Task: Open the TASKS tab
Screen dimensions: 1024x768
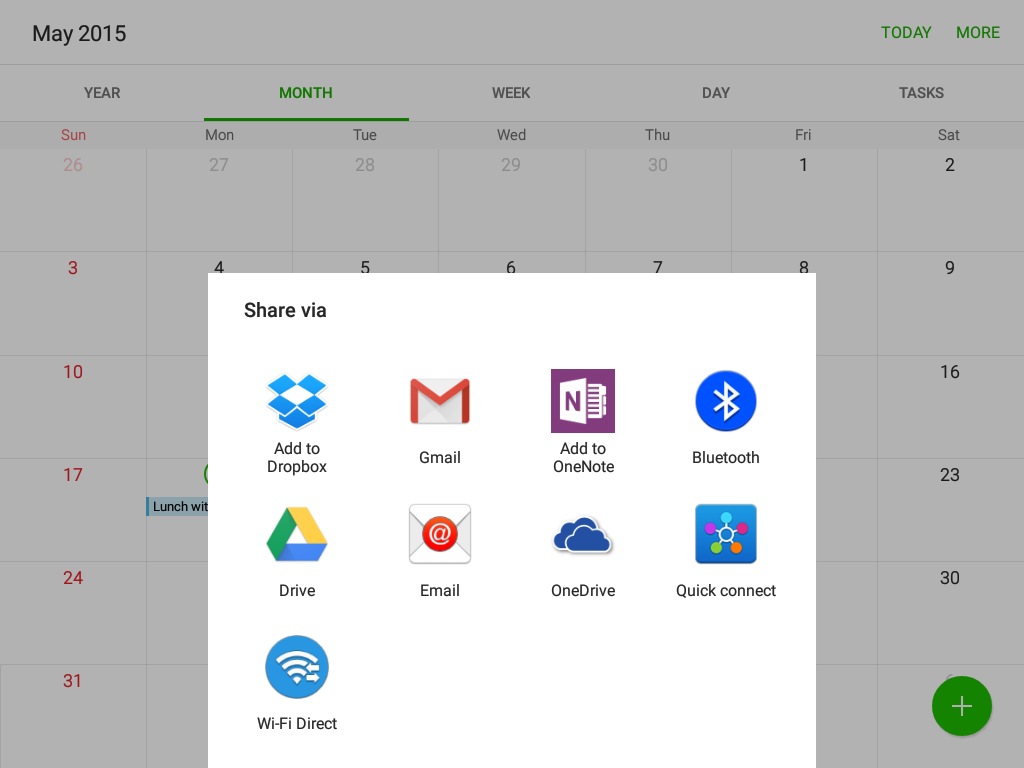Action: click(x=921, y=93)
